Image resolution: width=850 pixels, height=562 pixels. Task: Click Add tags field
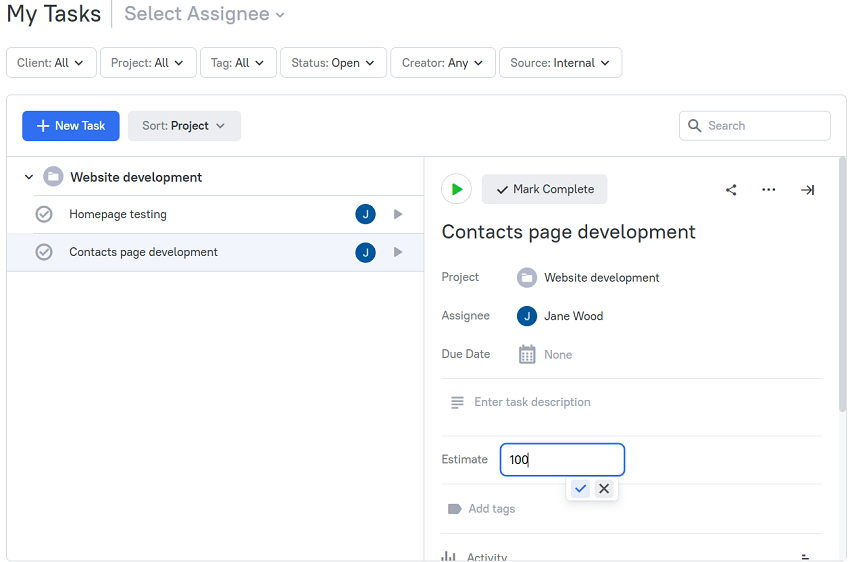click(x=492, y=508)
